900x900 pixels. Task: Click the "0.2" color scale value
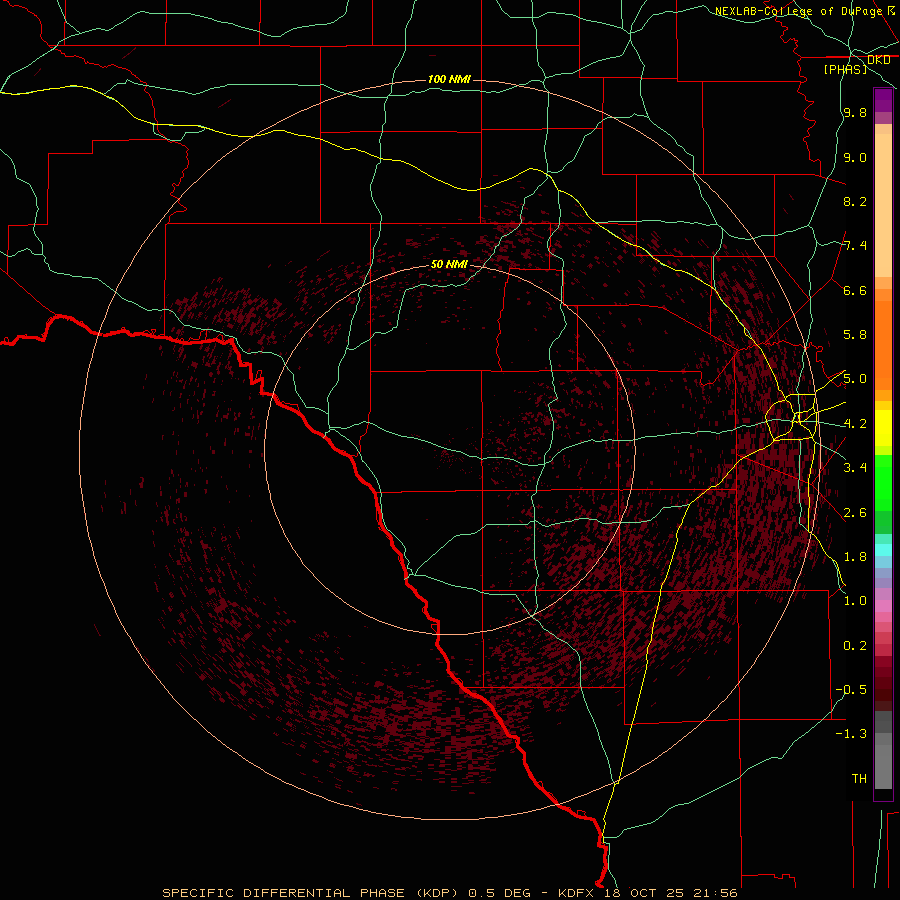pos(855,646)
